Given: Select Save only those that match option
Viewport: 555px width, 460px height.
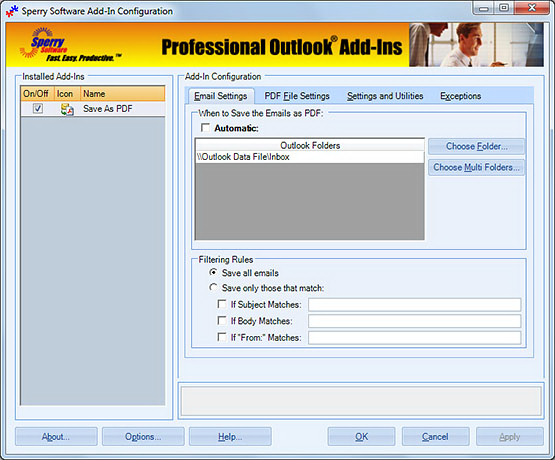Looking at the screenshot, I should [213, 287].
